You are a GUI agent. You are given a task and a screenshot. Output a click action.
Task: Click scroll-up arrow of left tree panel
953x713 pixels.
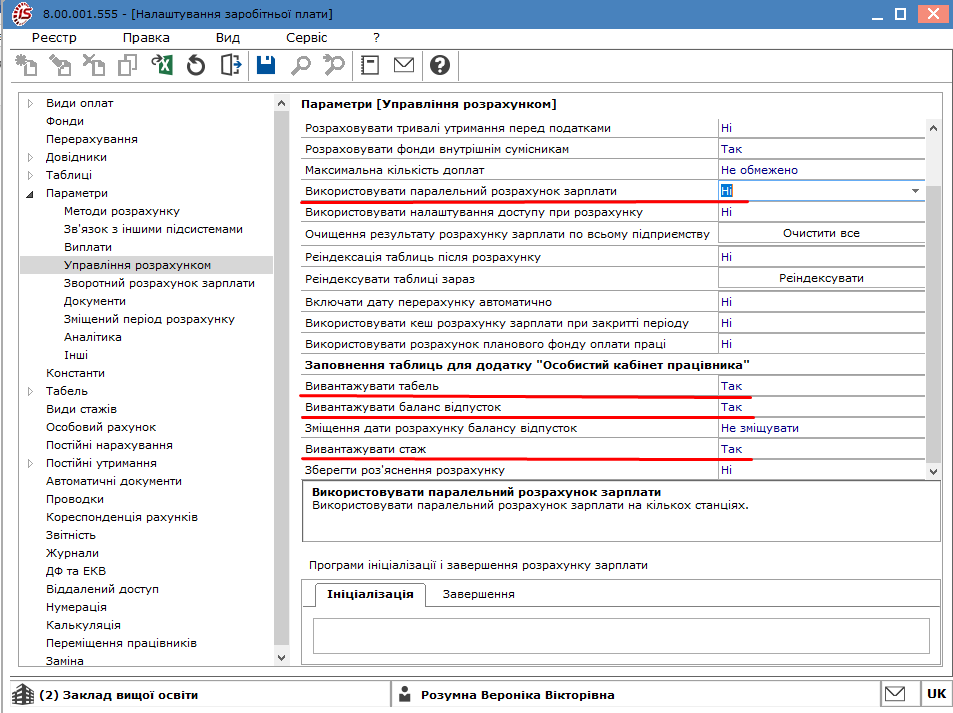pyautogui.click(x=281, y=103)
